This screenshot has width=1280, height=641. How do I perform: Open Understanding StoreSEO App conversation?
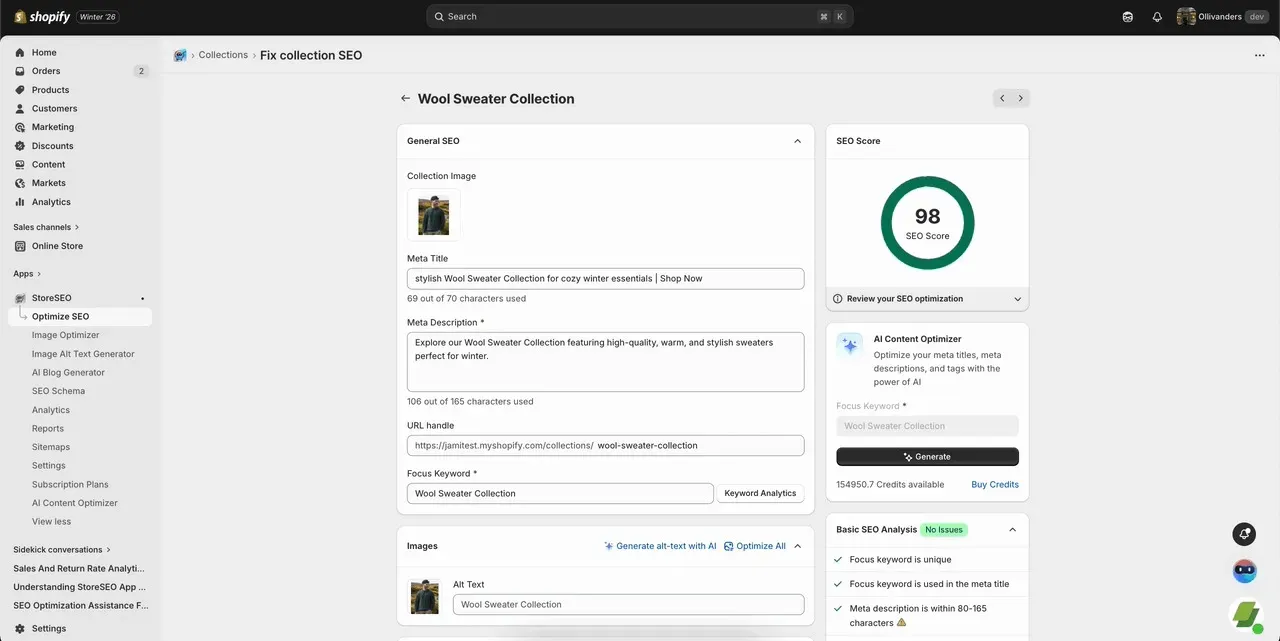pyautogui.click(x=80, y=587)
